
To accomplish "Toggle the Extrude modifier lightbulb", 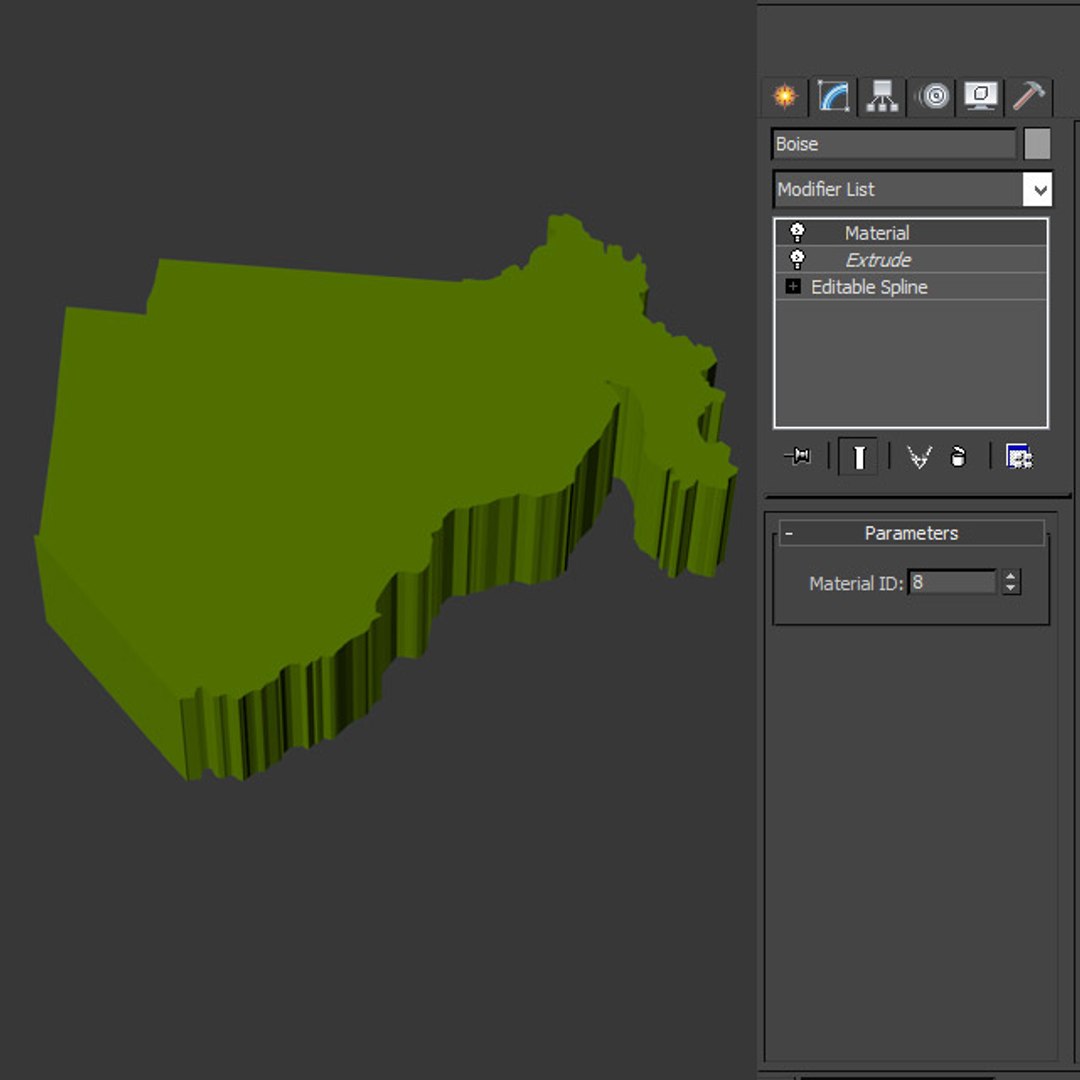I will tap(797, 260).
